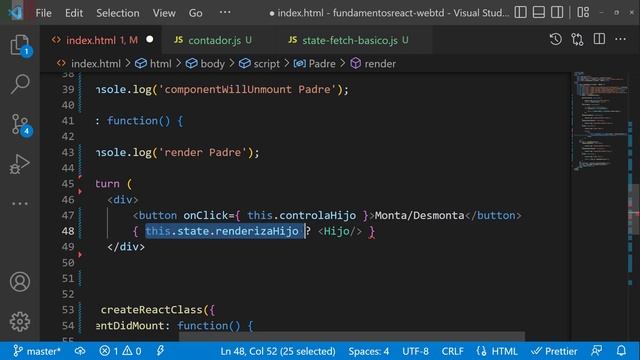
Task: Click index.html in breadcrumb
Action: [96, 64]
